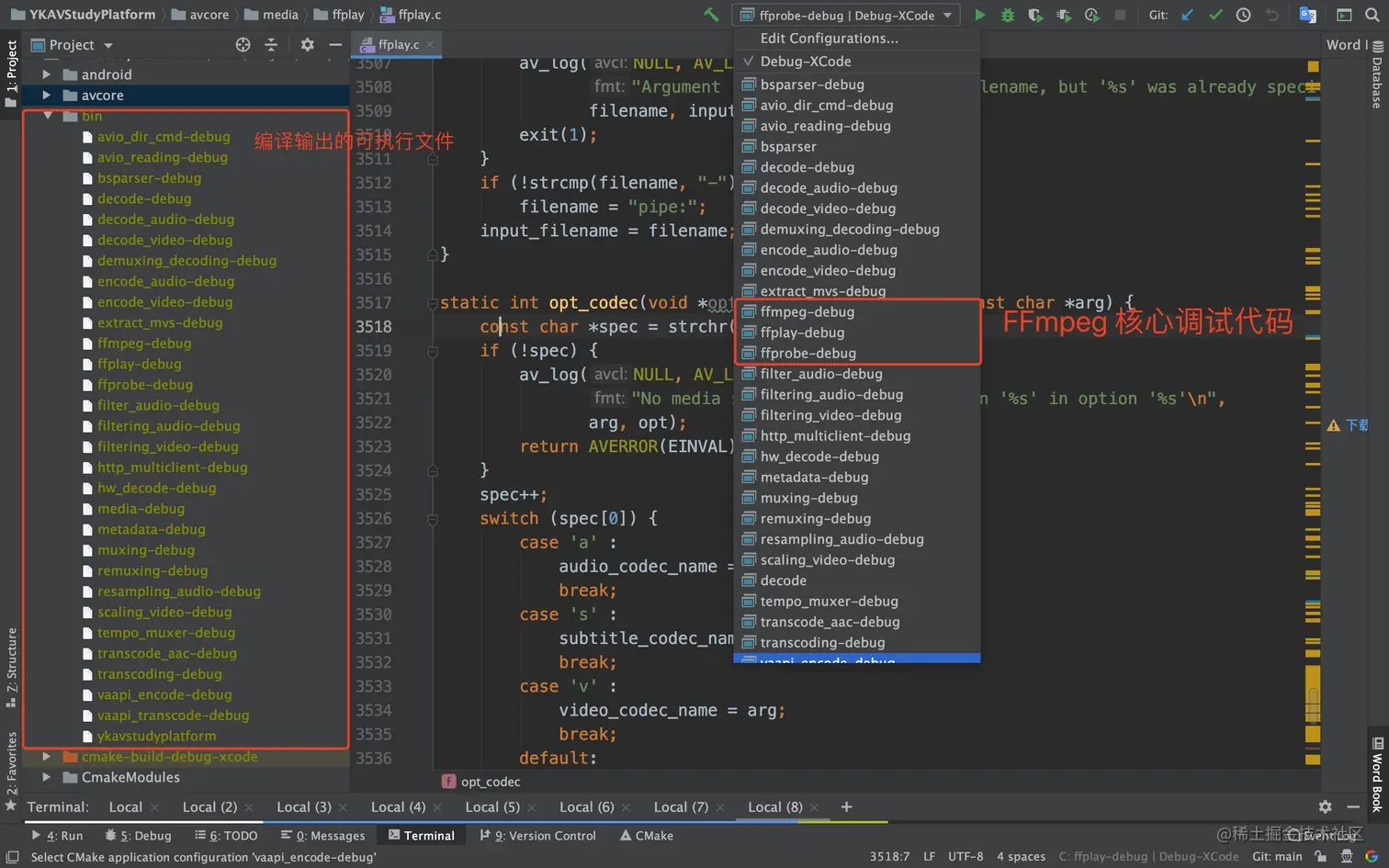
Task: Open Project panel settings gear
Action: pyautogui.click(x=308, y=44)
